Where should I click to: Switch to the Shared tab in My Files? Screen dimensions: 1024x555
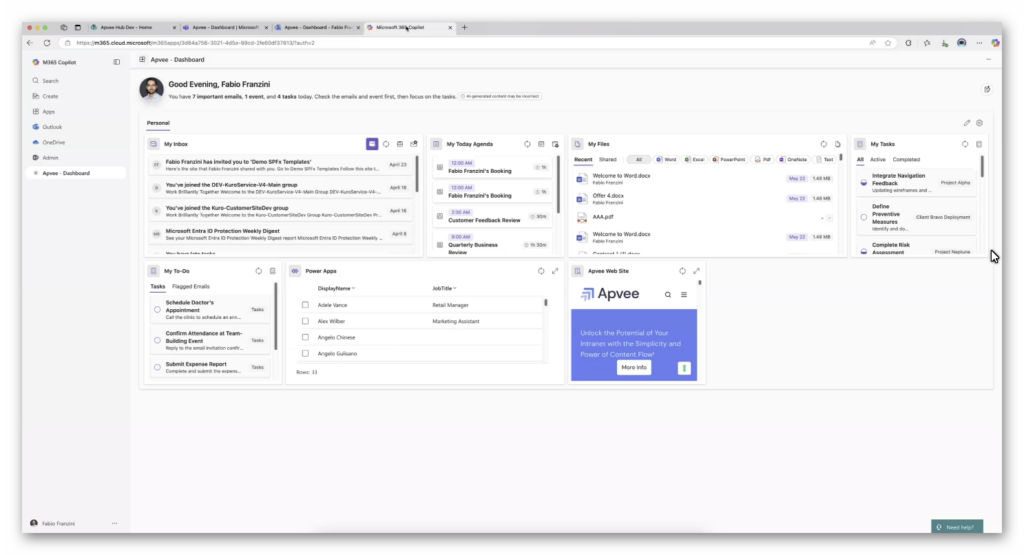tap(607, 159)
